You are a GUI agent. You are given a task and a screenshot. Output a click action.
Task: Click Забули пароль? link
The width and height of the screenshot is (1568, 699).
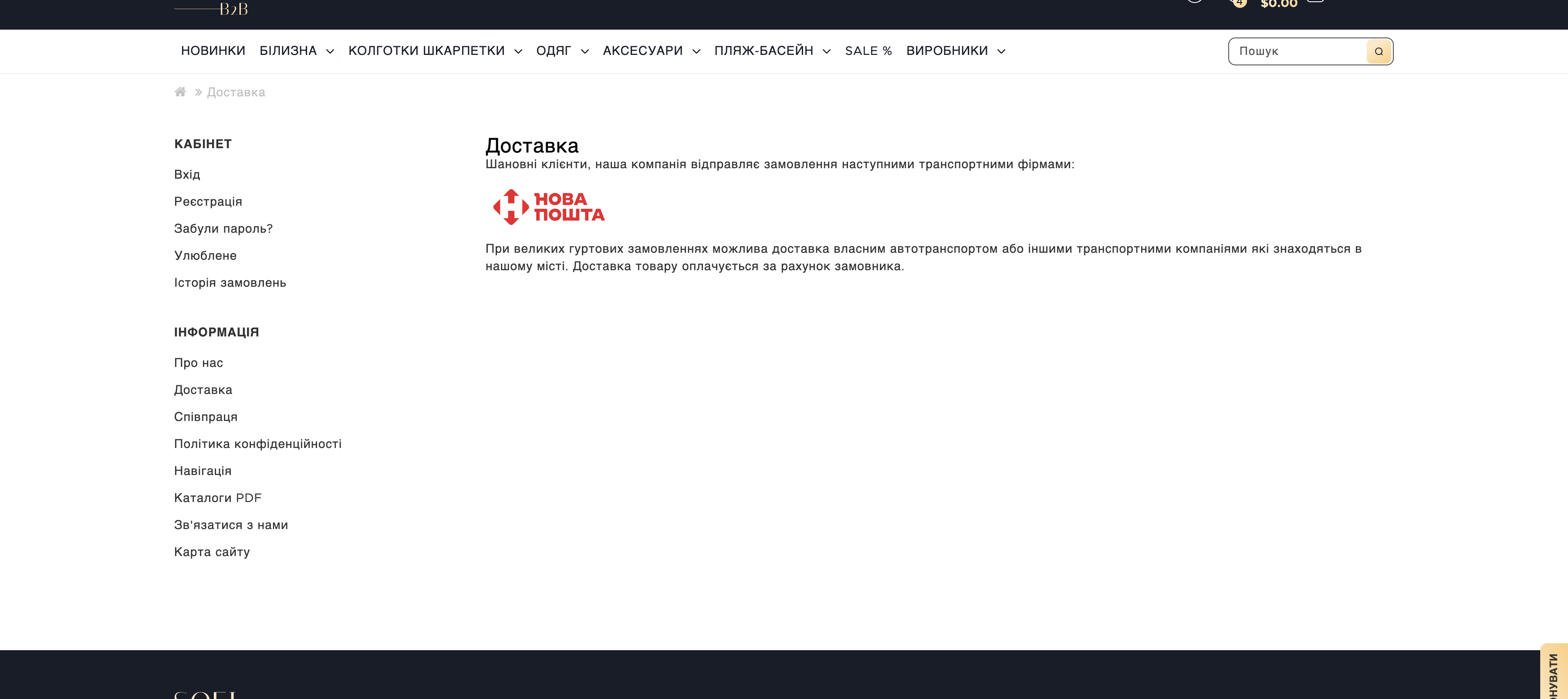pos(223,229)
